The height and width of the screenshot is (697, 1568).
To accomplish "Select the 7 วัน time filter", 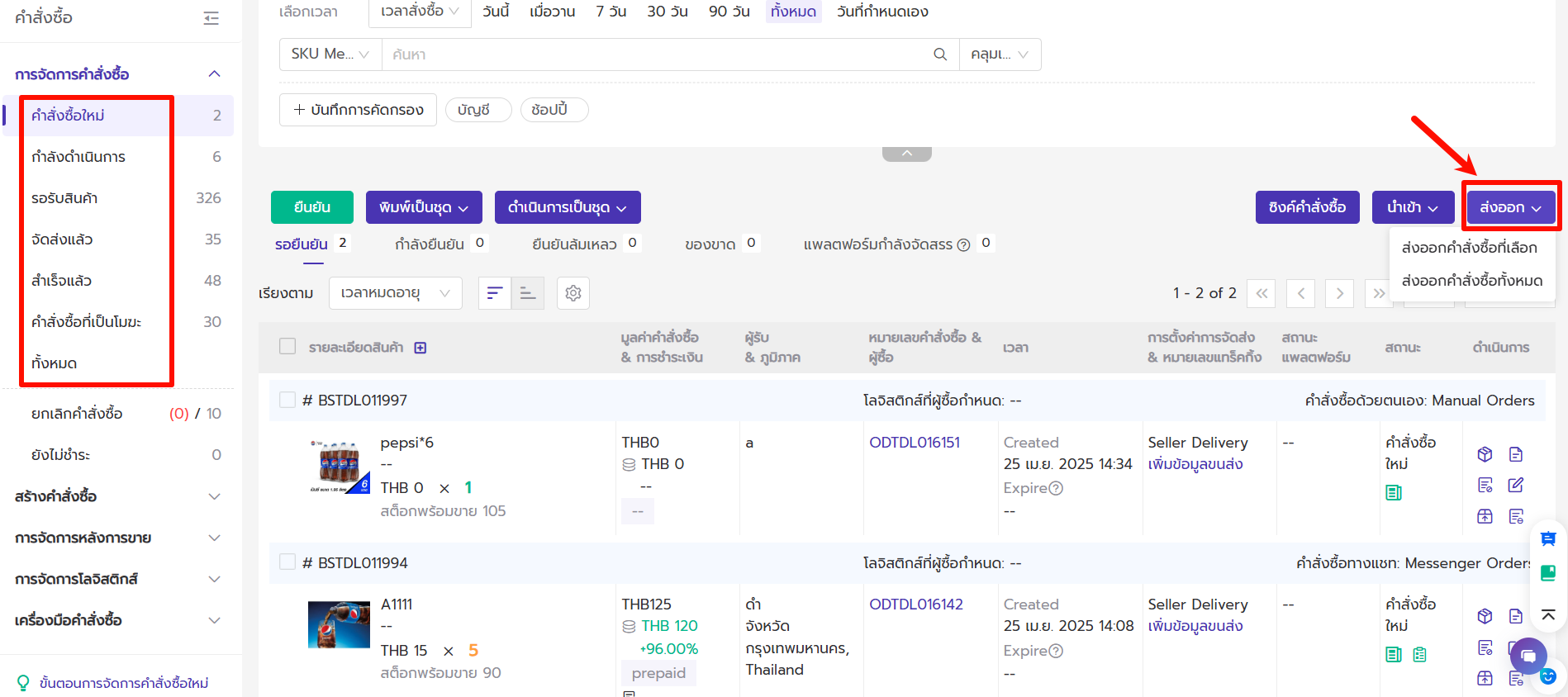I will pyautogui.click(x=611, y=12).
